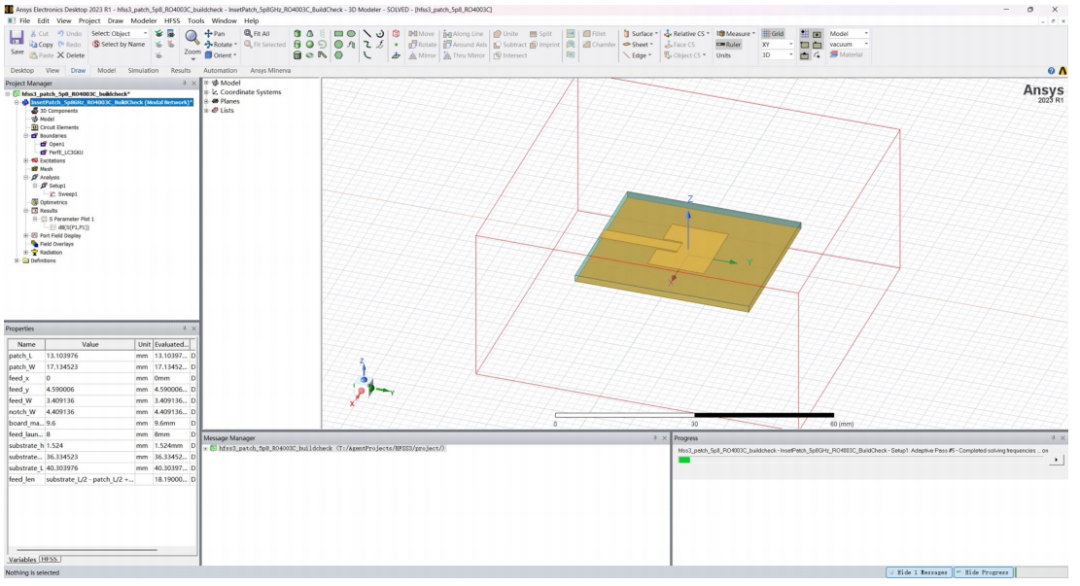The image size is (1080, 586).
Task: Click the Hide 1 Messages button
Action: 918,572
